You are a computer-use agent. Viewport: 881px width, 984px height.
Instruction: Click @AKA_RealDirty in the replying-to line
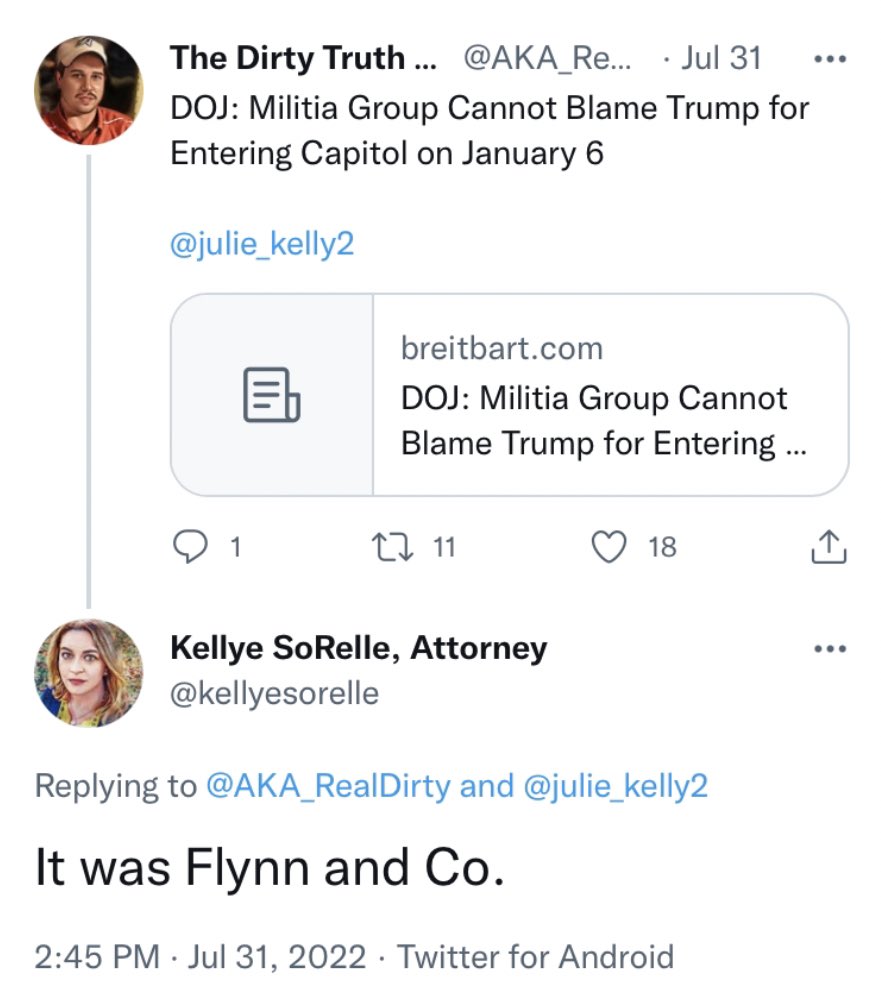[x=328, y=786]
